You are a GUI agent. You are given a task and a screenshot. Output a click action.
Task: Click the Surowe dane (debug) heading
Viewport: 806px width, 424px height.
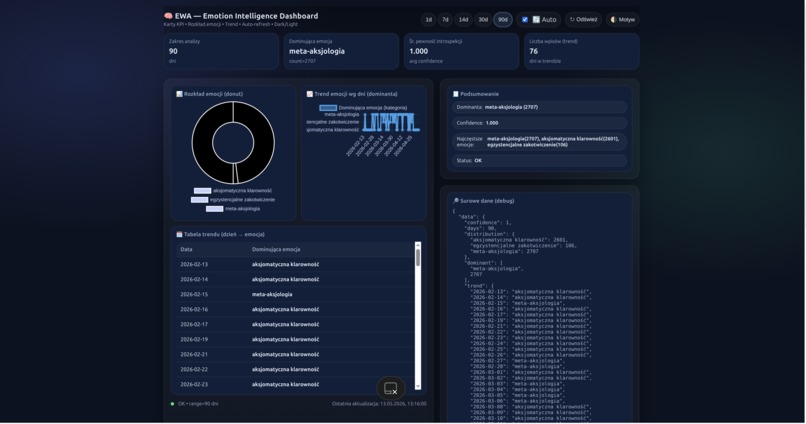(x=487, y=201)
